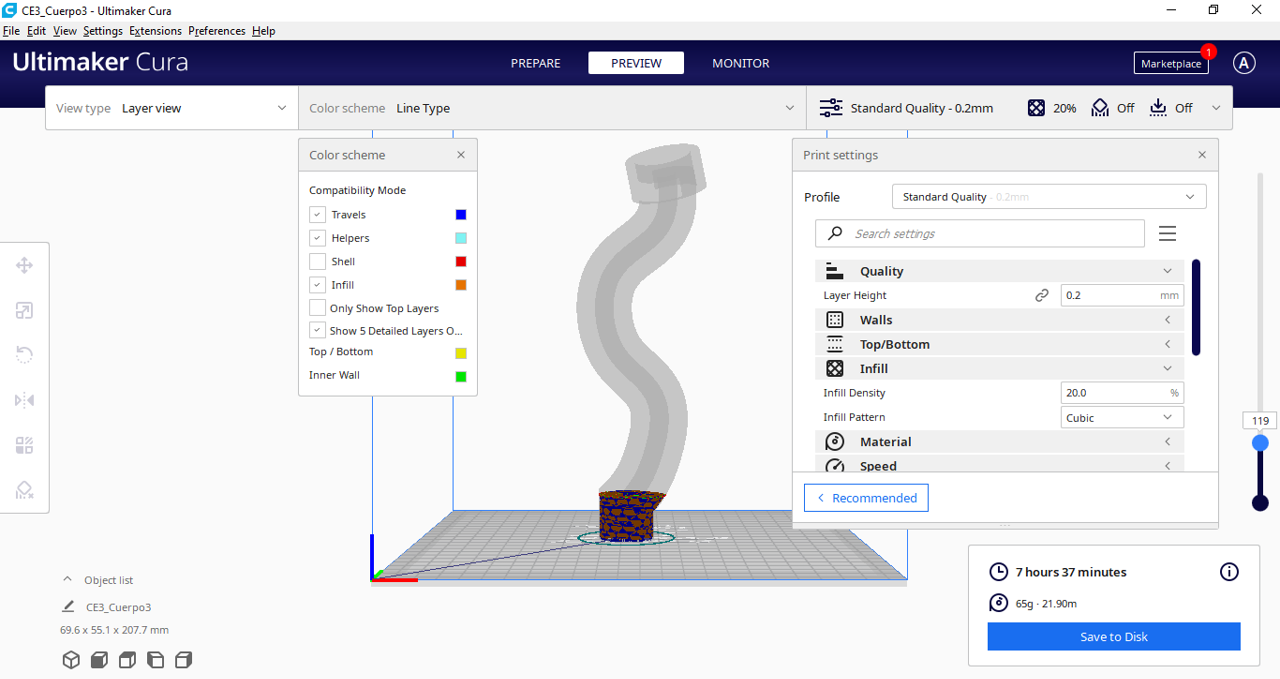The height and width of the screenshot is (679, 1280).
Task: Open the Infill Pattern Cubic dropdown
Action: coord(1122,417)
